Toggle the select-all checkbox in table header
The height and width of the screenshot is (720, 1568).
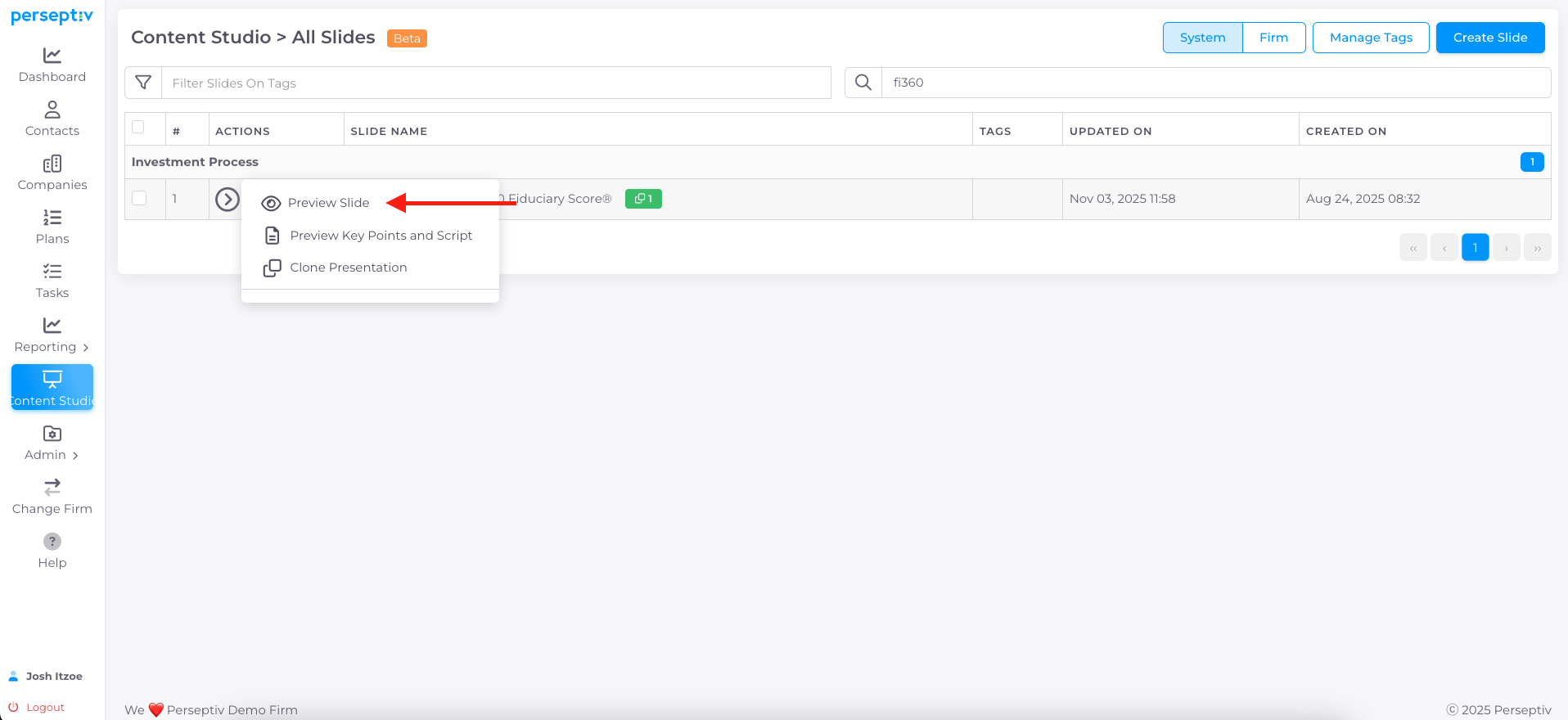(x=138, y=127)
